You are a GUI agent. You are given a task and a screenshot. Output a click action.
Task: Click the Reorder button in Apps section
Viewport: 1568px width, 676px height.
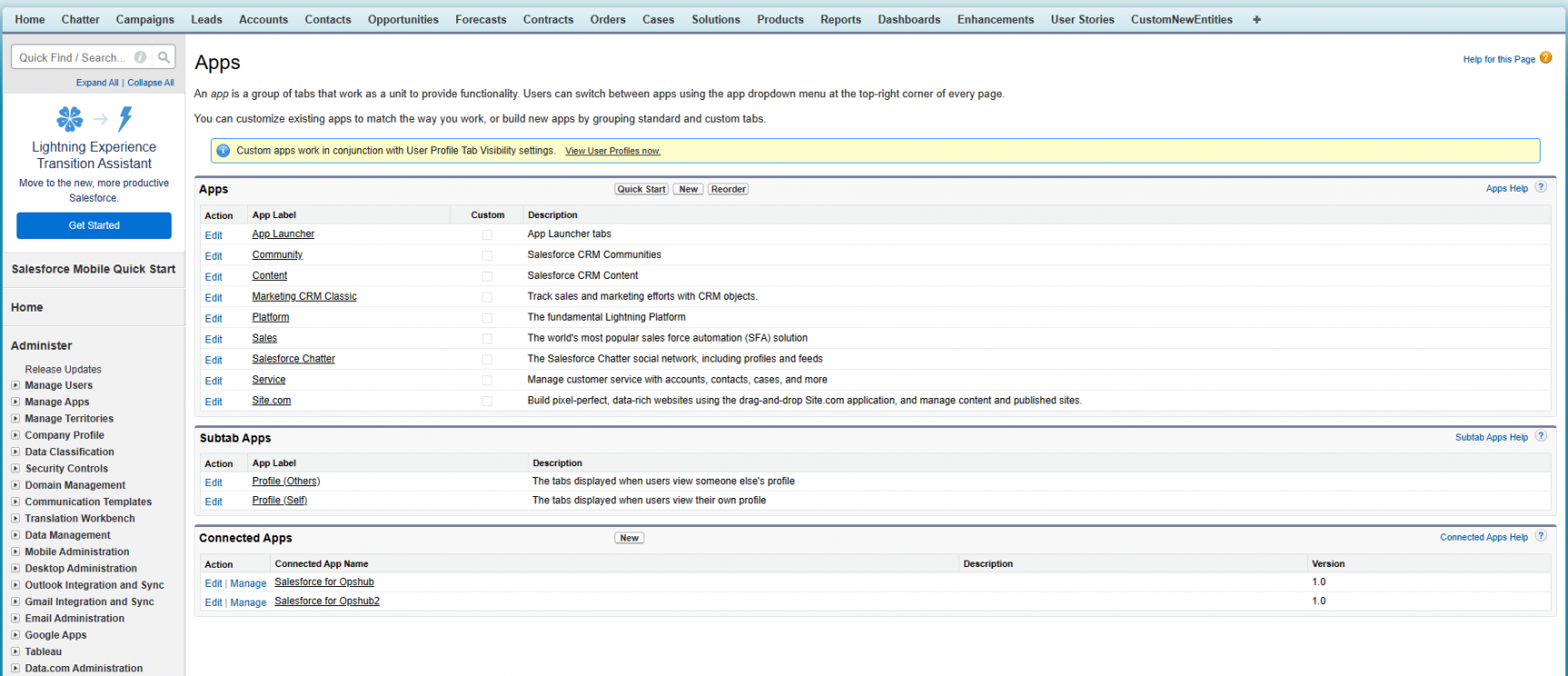(x=728, y=189)
